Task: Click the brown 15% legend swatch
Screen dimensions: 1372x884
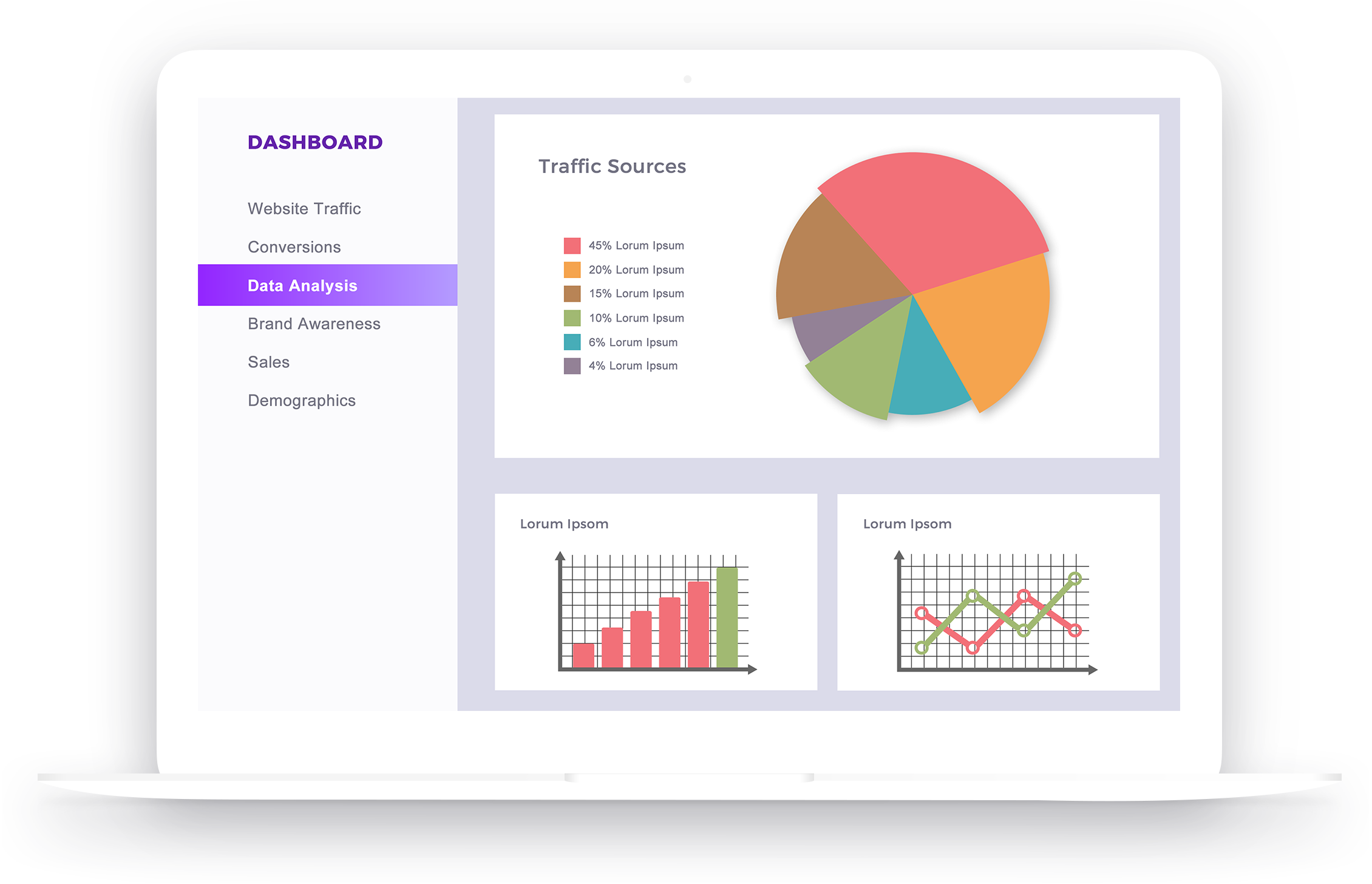Action: pyautogui.click(x=572, y=294)
